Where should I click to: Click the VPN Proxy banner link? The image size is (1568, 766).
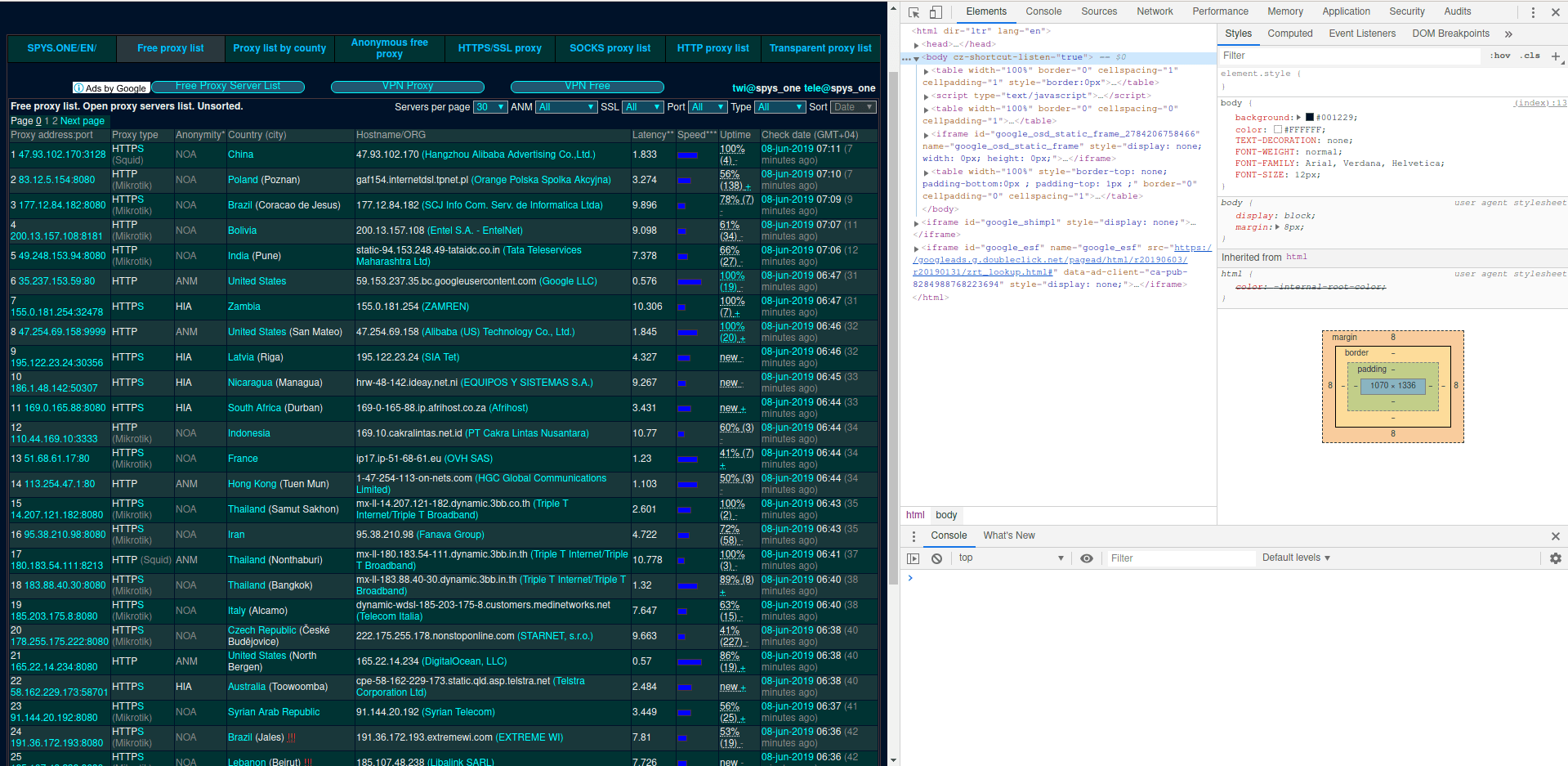(x=408, y=86)
